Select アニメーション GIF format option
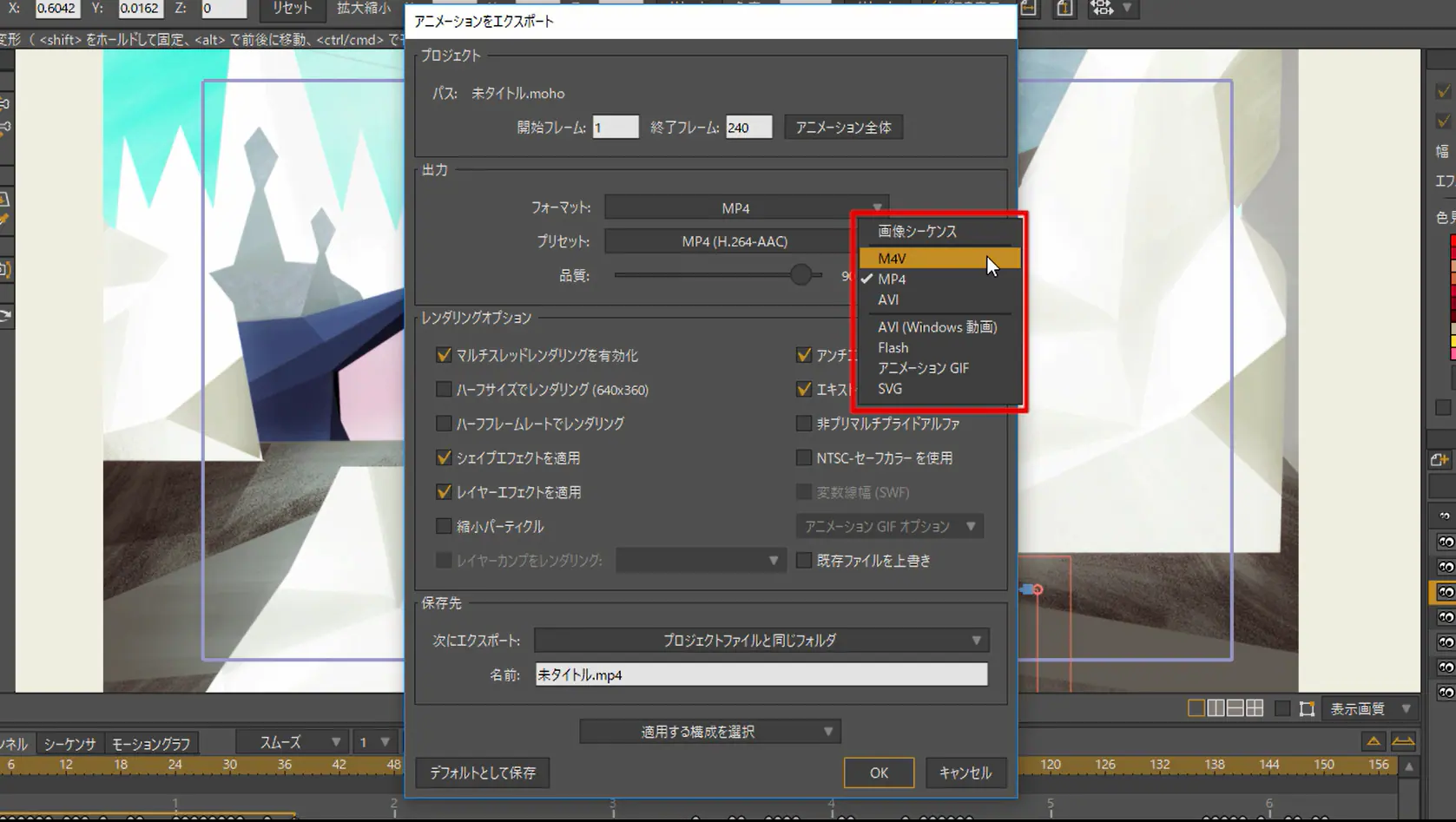This screenshot has height=822, width=1456. pos(923,368)
